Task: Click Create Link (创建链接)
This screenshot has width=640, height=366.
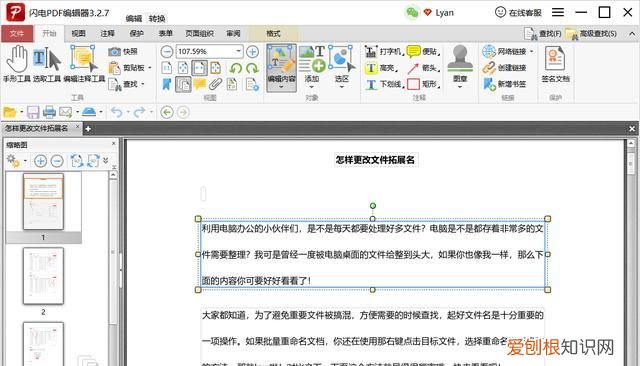Action: pos(504,68)
